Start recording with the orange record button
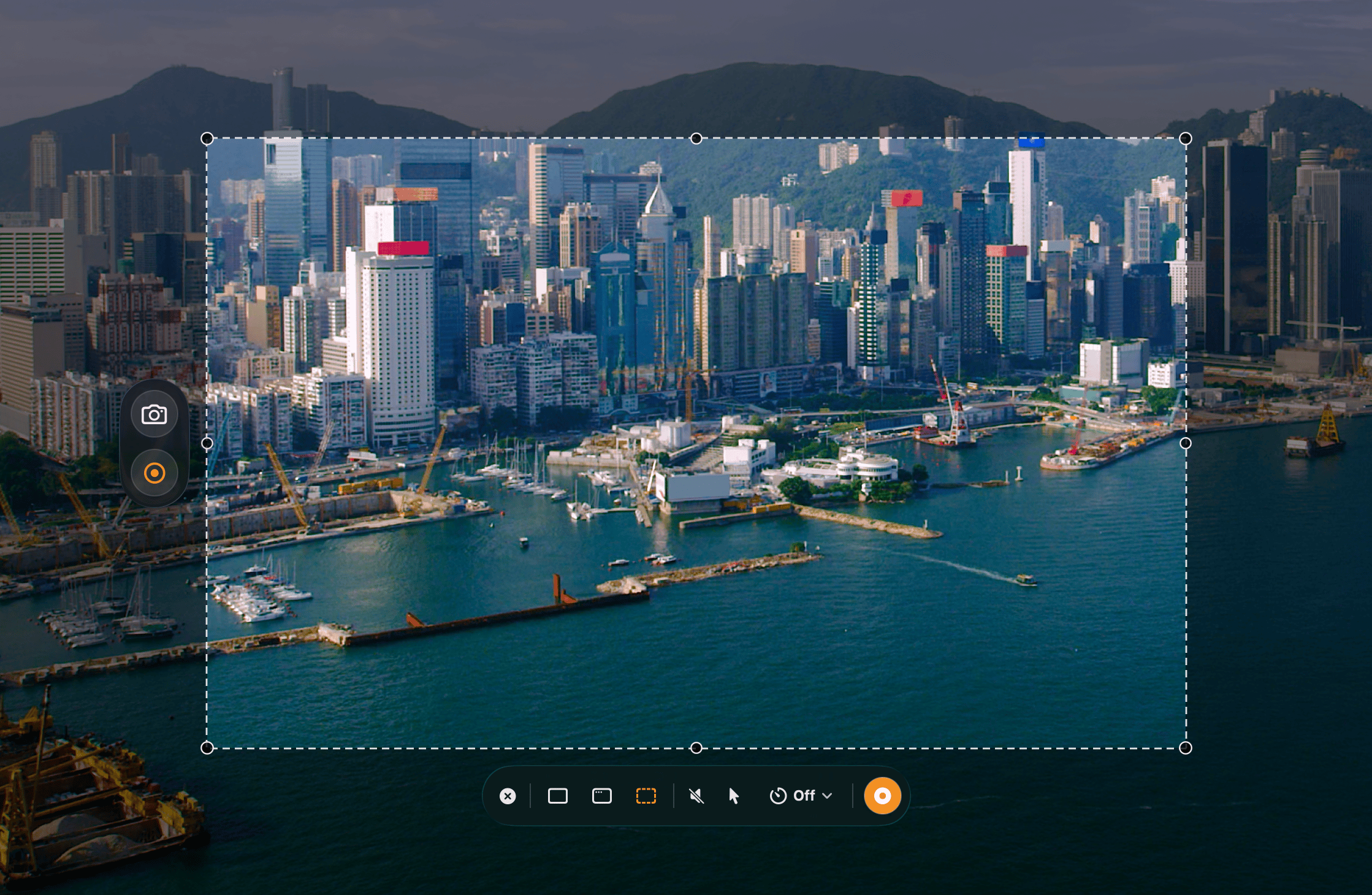This screenshot has height=895, width=1372. [882, 796]
